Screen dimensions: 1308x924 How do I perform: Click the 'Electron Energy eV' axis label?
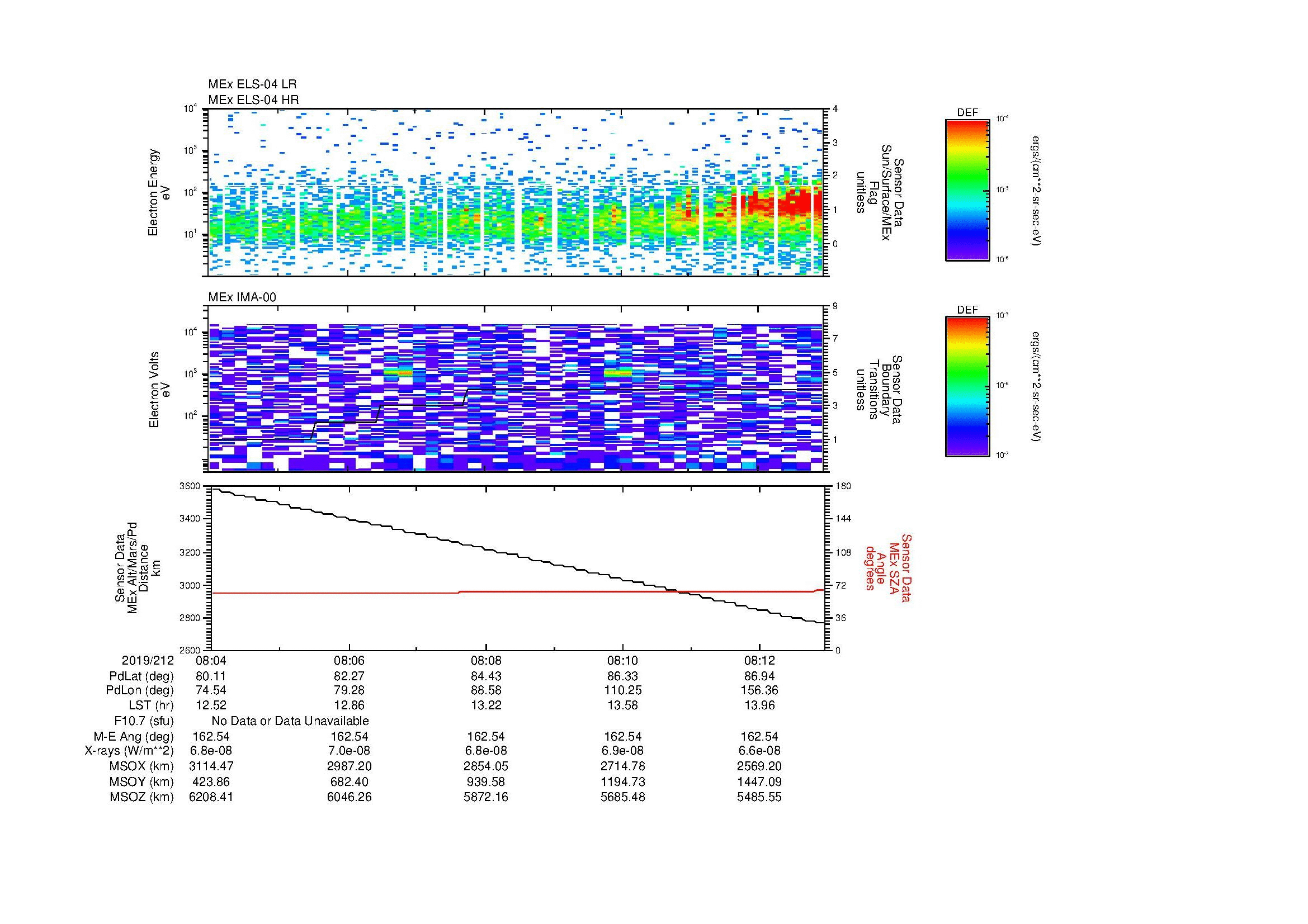159,192
